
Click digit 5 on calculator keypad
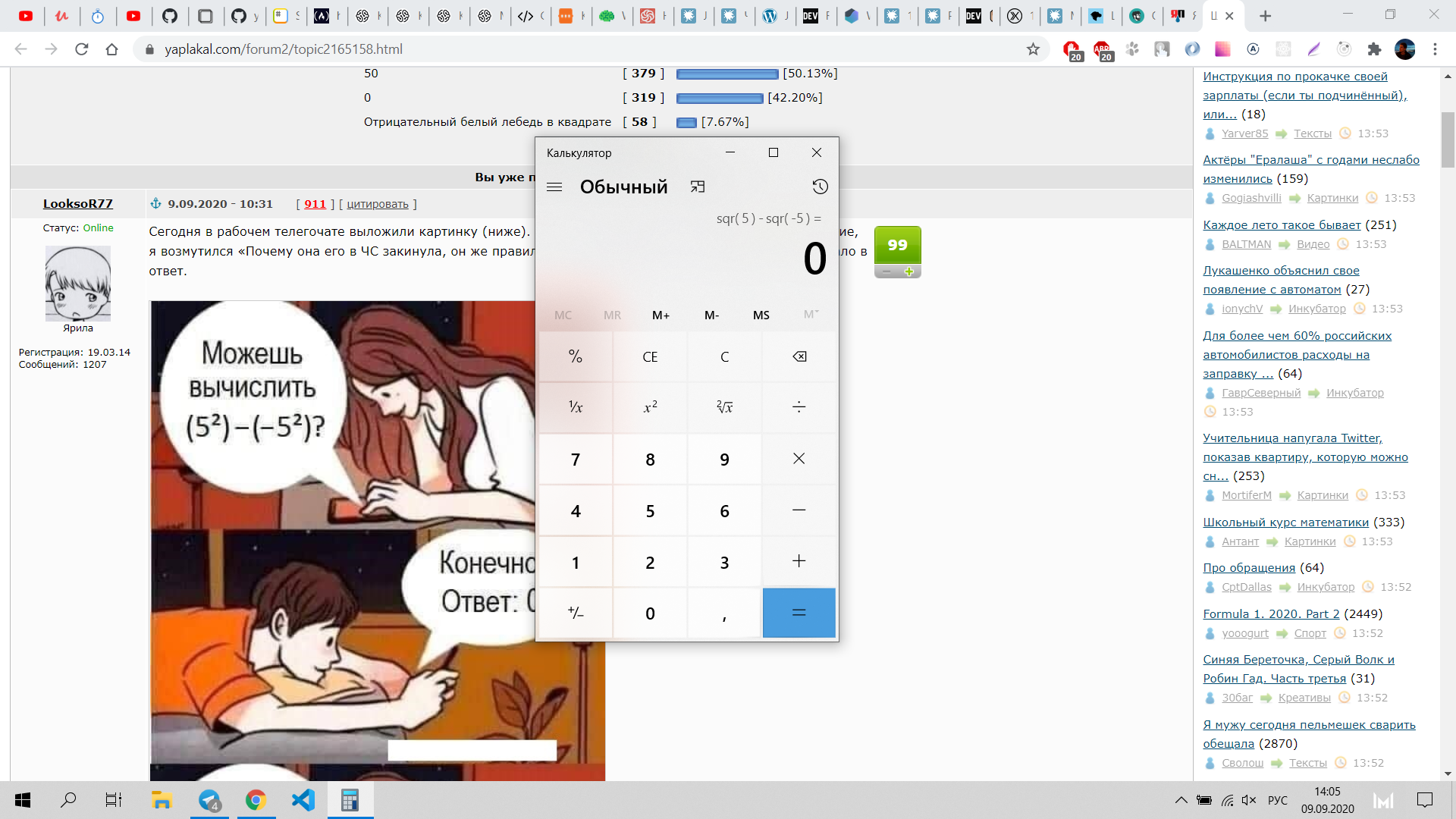coord(650,510)
